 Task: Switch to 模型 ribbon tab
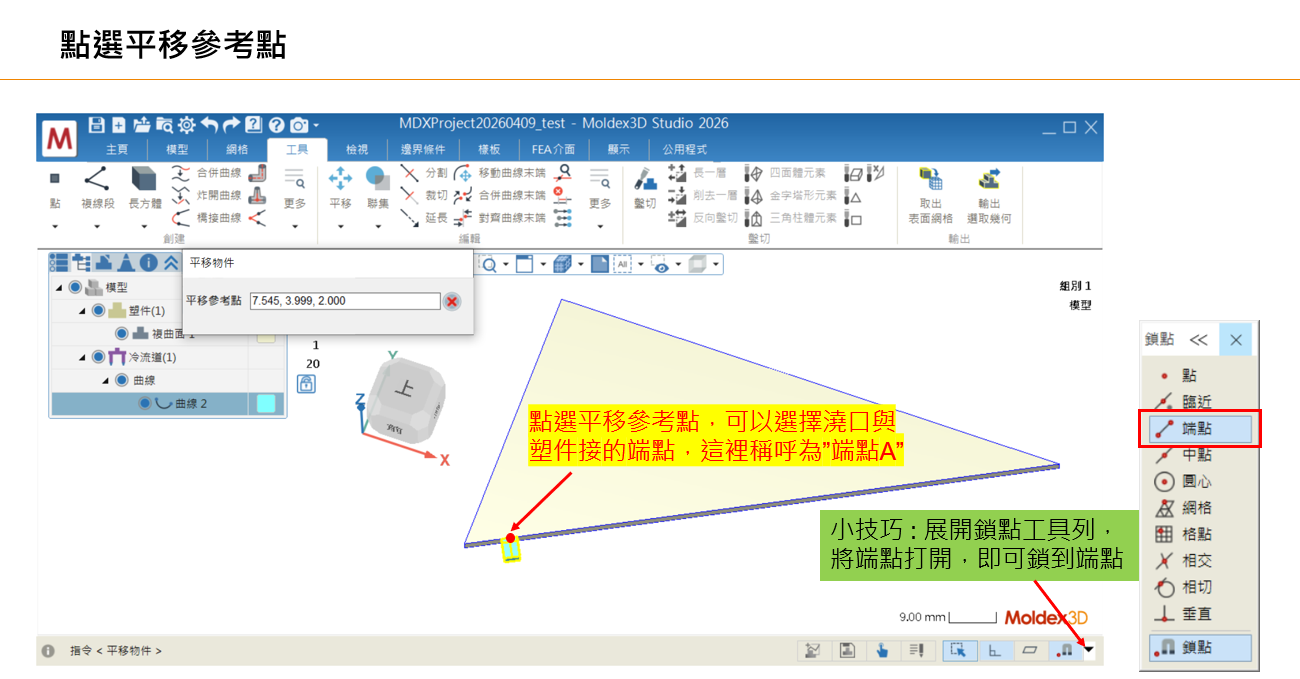(177, 149)
